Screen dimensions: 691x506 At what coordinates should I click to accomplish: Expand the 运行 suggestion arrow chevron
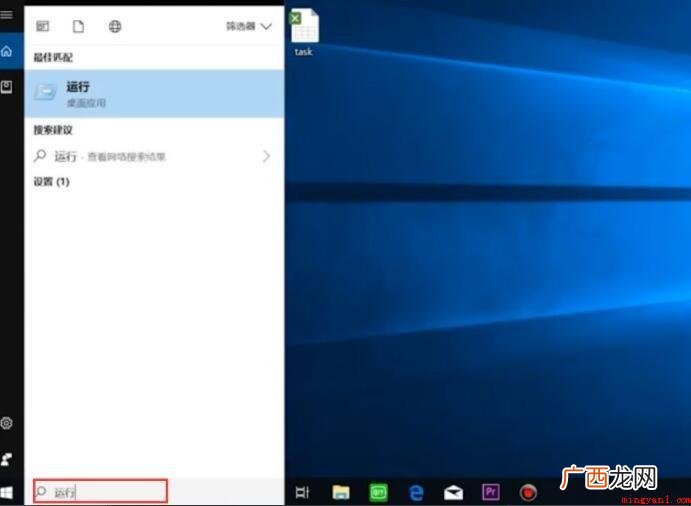point(266,156)
